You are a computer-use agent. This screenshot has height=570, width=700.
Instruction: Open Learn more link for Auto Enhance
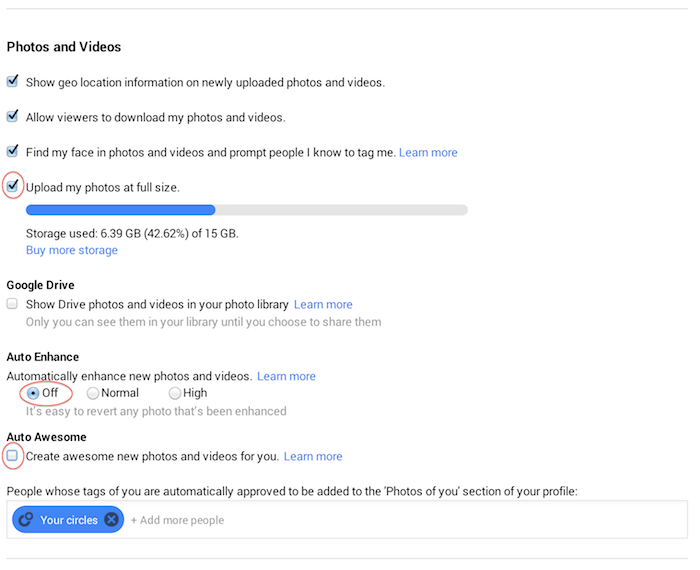coord(286,376)
